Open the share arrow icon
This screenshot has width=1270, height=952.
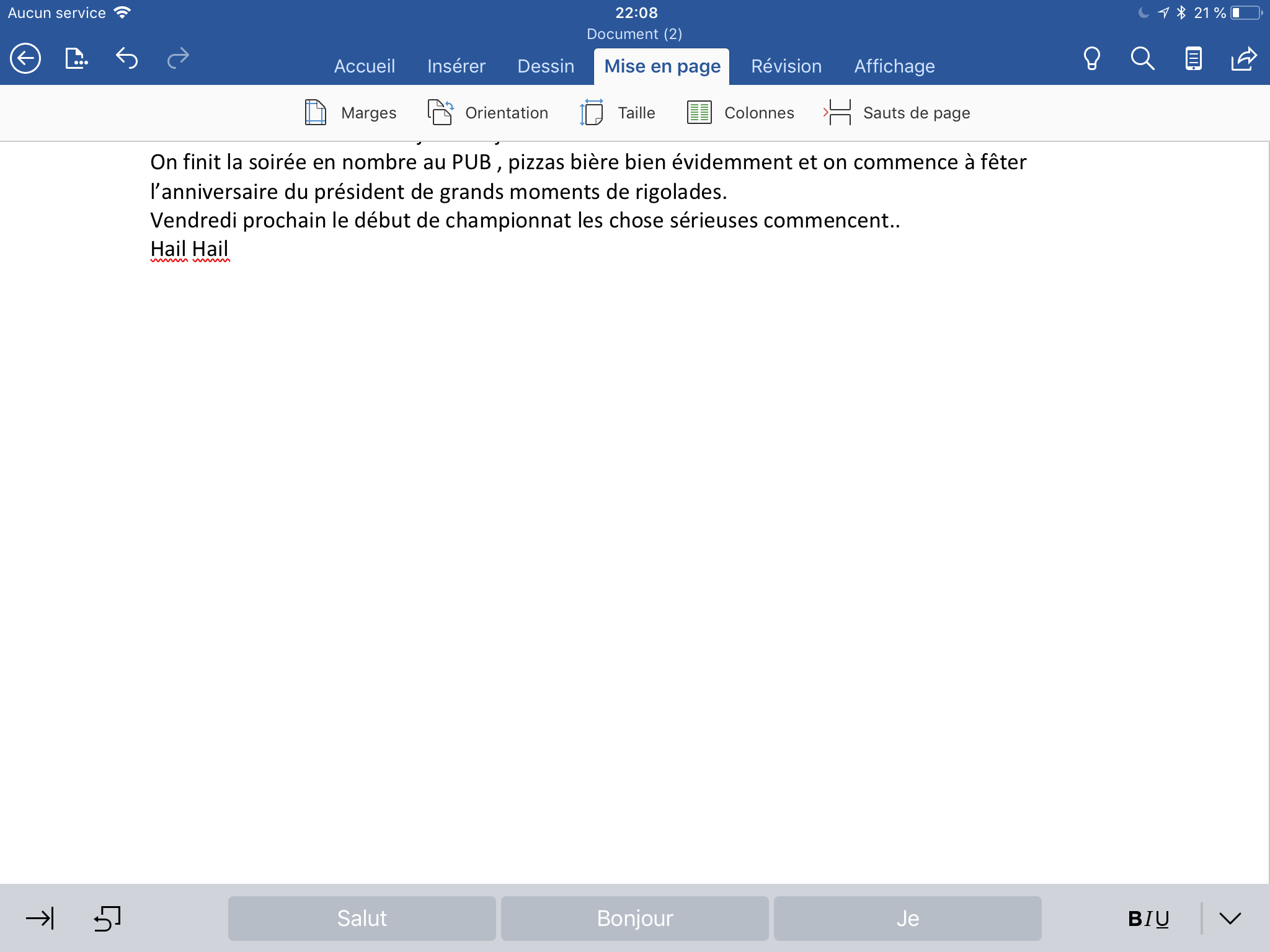pos(1243,59)
